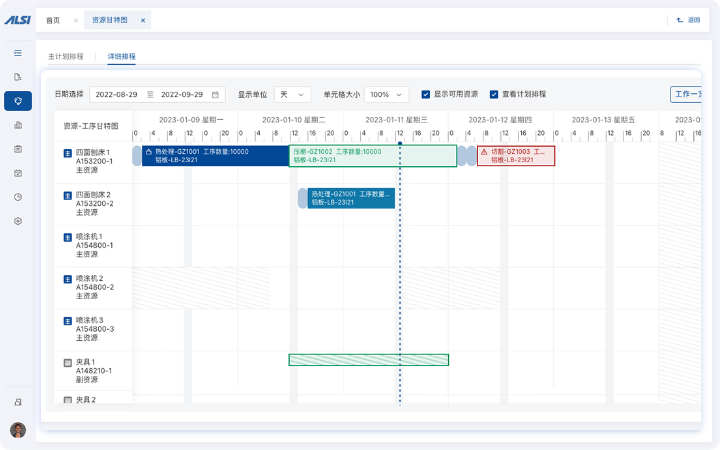Open the 显示单位 dropdown showing 天

tap(293, 95)
